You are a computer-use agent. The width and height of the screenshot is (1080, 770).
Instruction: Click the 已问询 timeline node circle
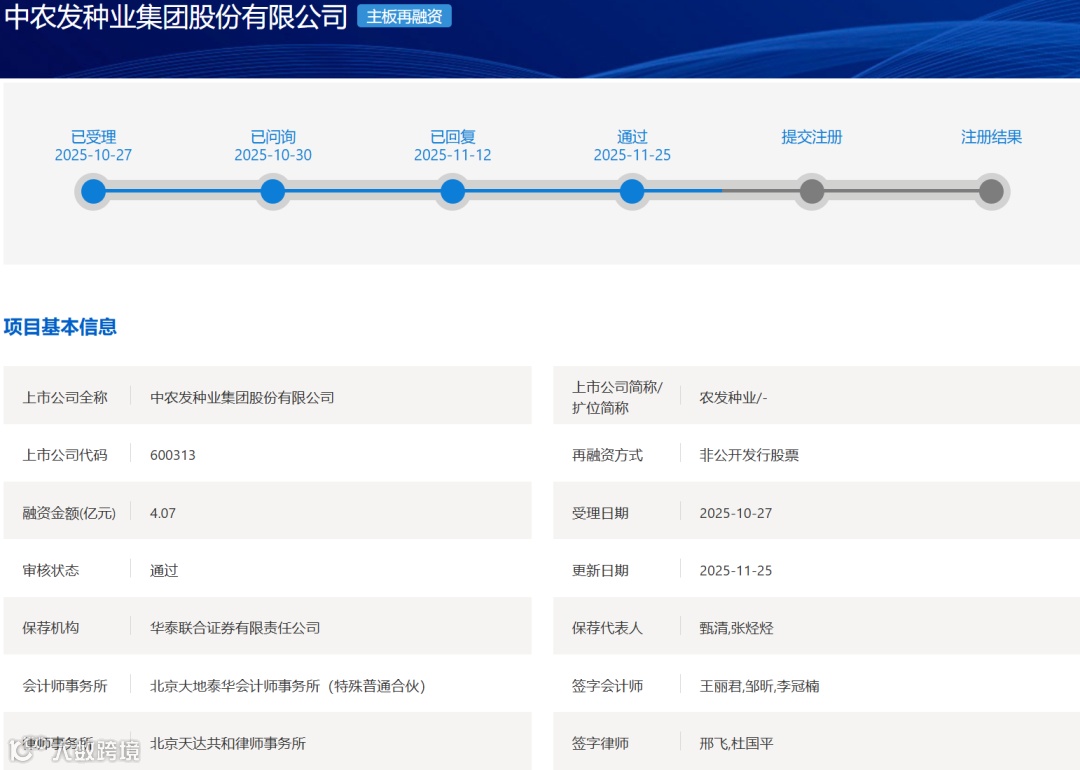click(x=273, y=191)
